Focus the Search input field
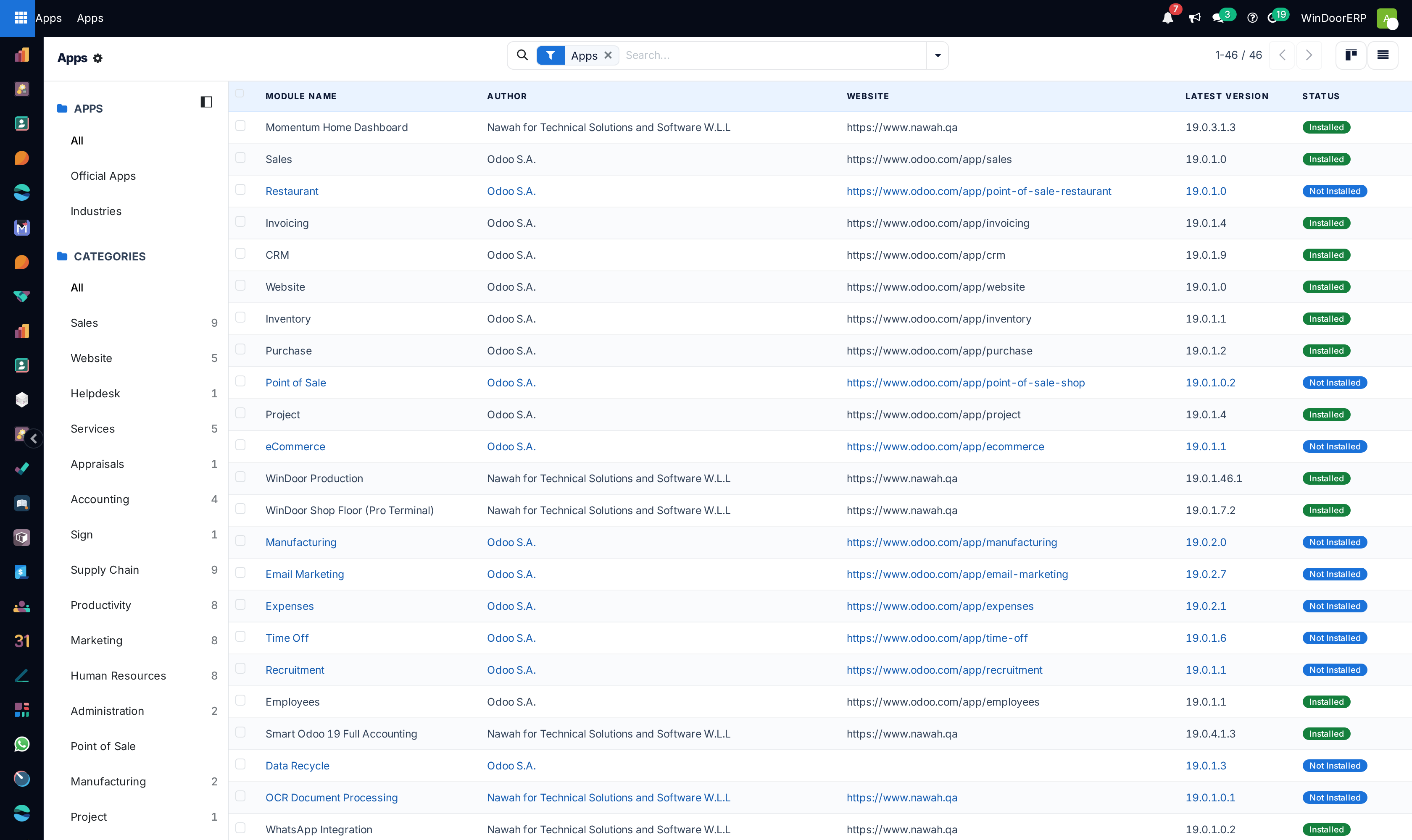Screen dimensions: 1412x840 [x=773, y=55]
